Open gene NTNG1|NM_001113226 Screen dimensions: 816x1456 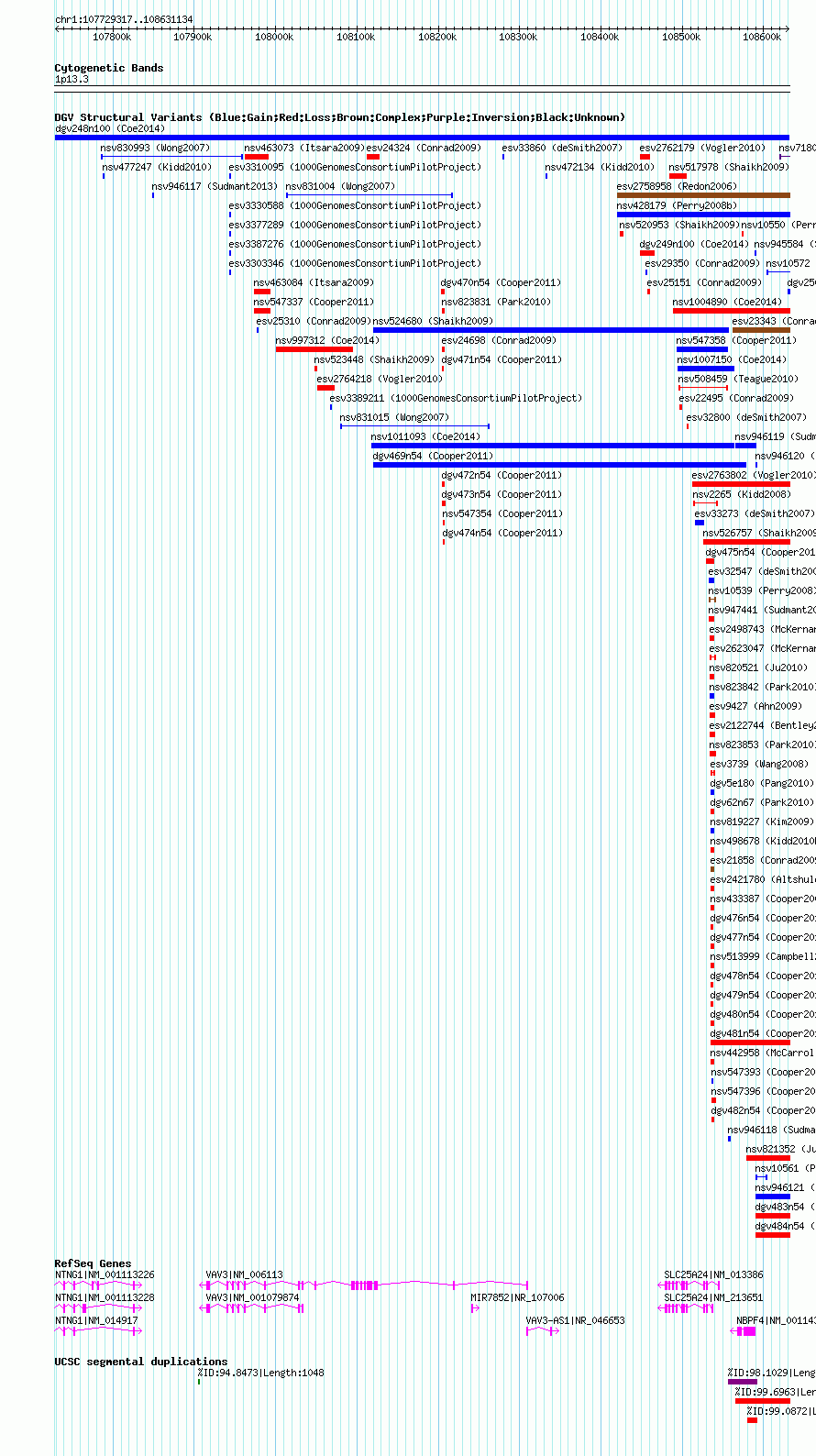[x=105, y=1274]
